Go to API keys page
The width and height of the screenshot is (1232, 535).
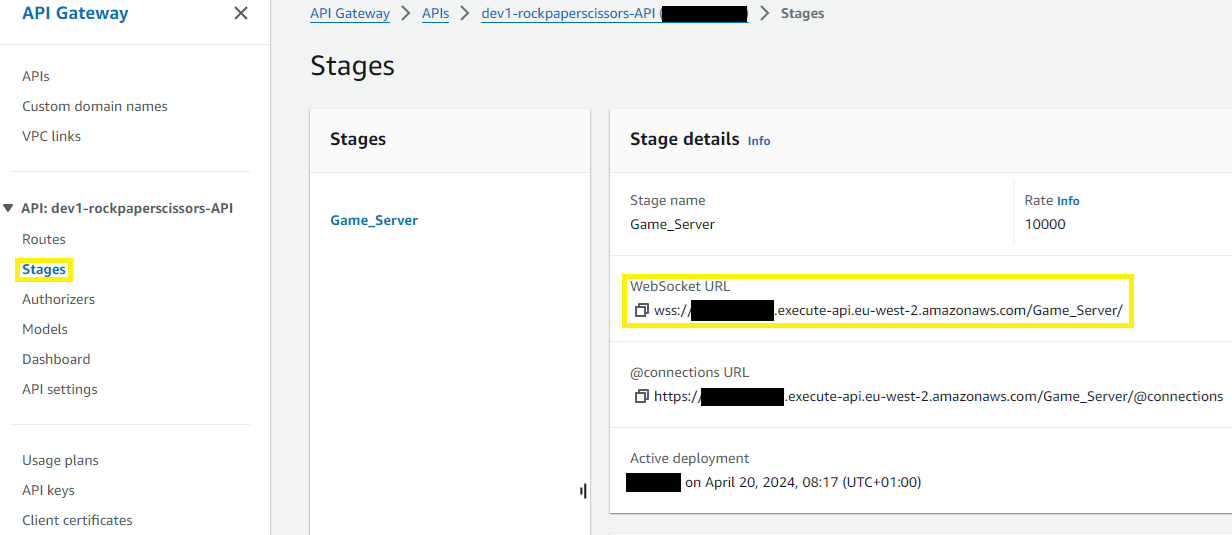(x=49, y=490)
